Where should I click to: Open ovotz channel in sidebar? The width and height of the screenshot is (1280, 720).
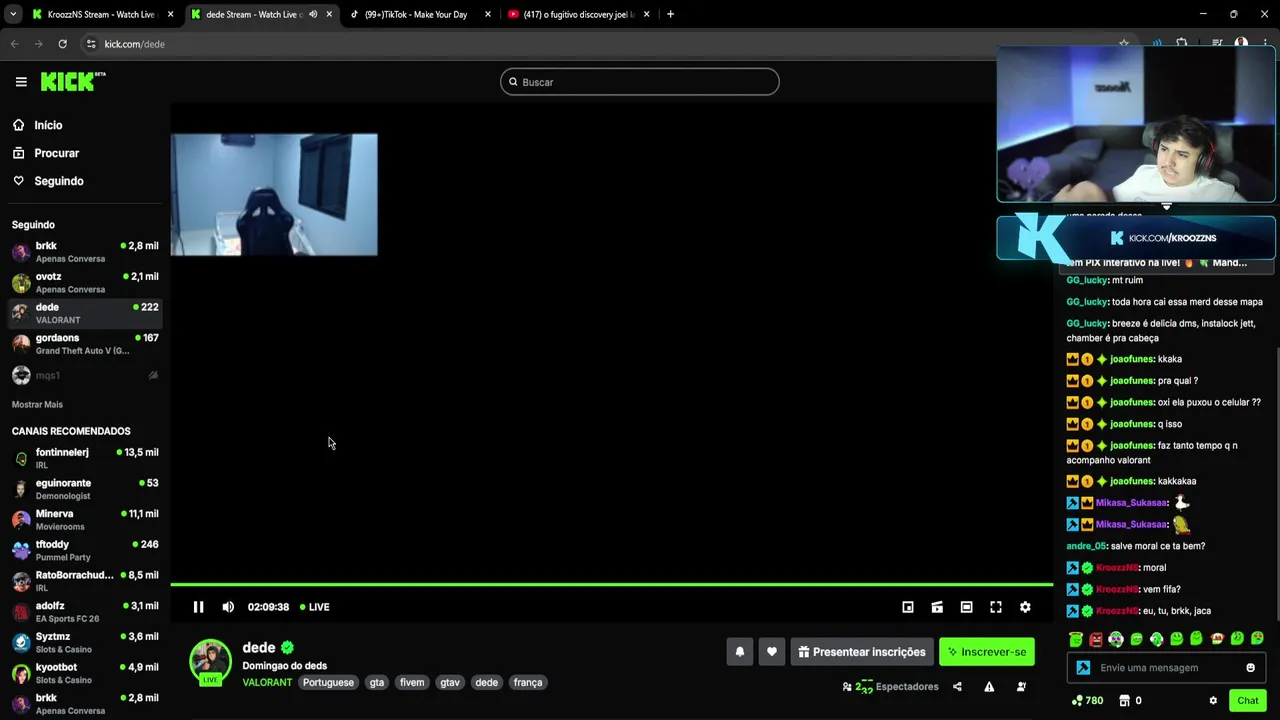pos(85,283)
